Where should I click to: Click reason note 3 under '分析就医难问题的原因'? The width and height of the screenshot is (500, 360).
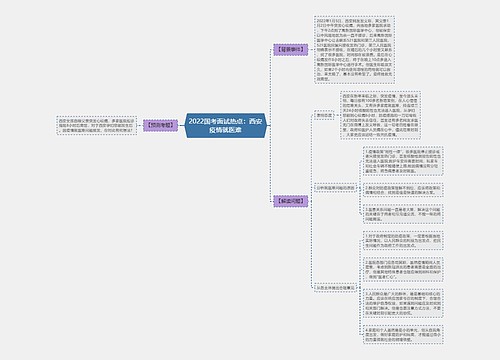click(x=403, y=214)
